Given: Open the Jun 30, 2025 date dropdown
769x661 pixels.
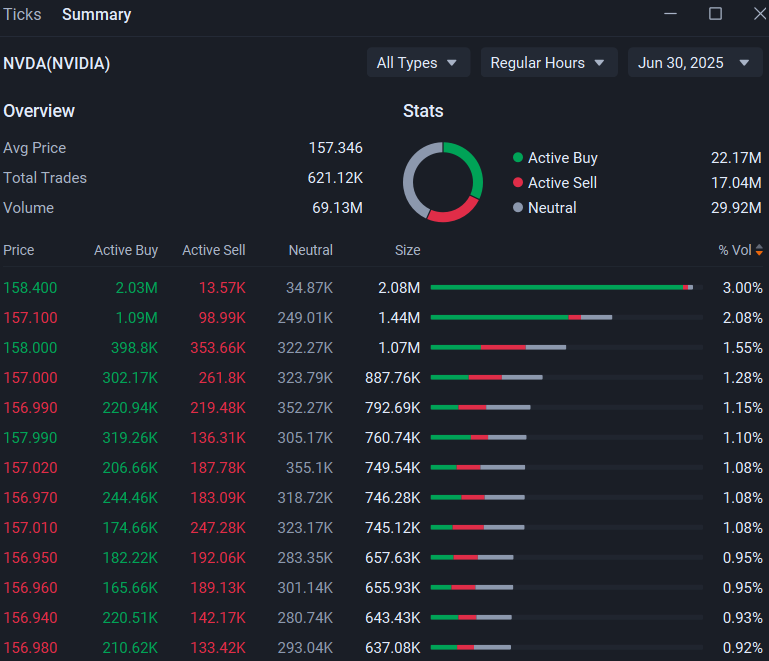Looking at the screenshot, I should (x=695, y=63).
